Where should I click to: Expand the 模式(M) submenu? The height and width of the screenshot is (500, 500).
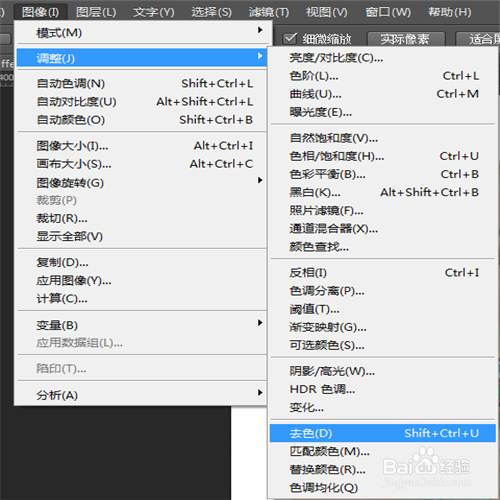[142, 33]
